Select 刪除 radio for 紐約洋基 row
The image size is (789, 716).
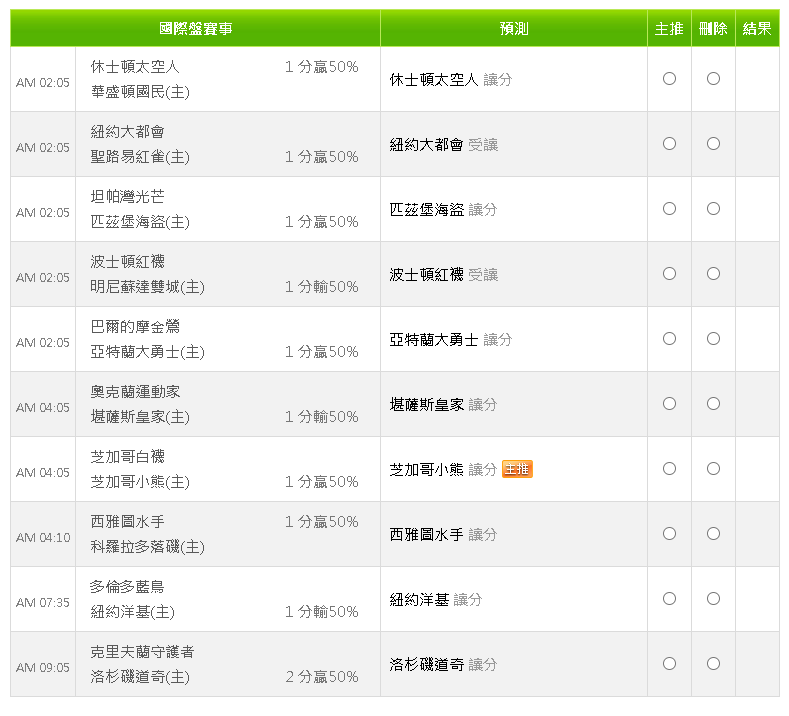[713, 598]
